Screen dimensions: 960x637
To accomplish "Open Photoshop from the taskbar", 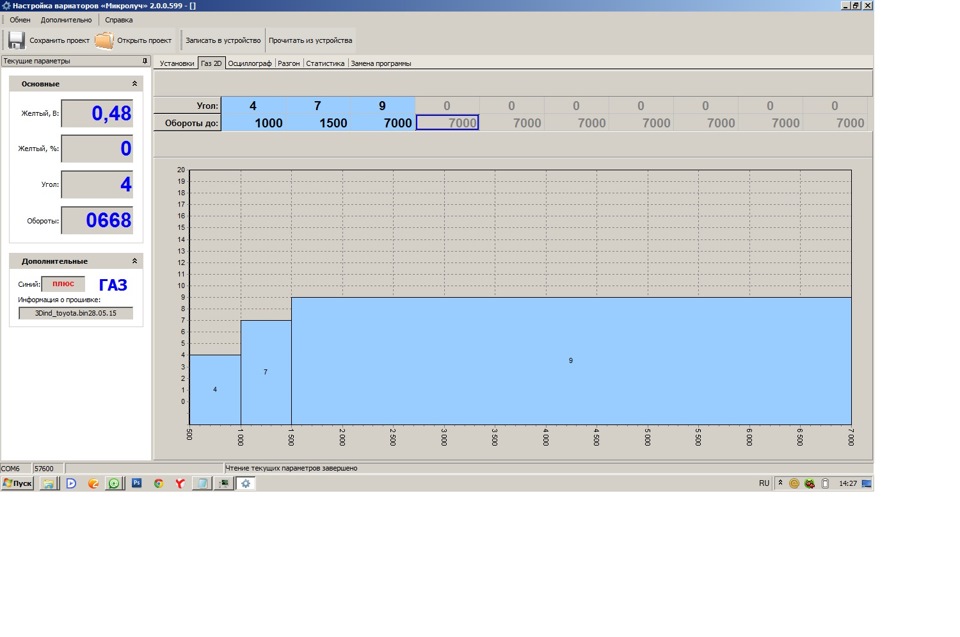I will 137,483.
